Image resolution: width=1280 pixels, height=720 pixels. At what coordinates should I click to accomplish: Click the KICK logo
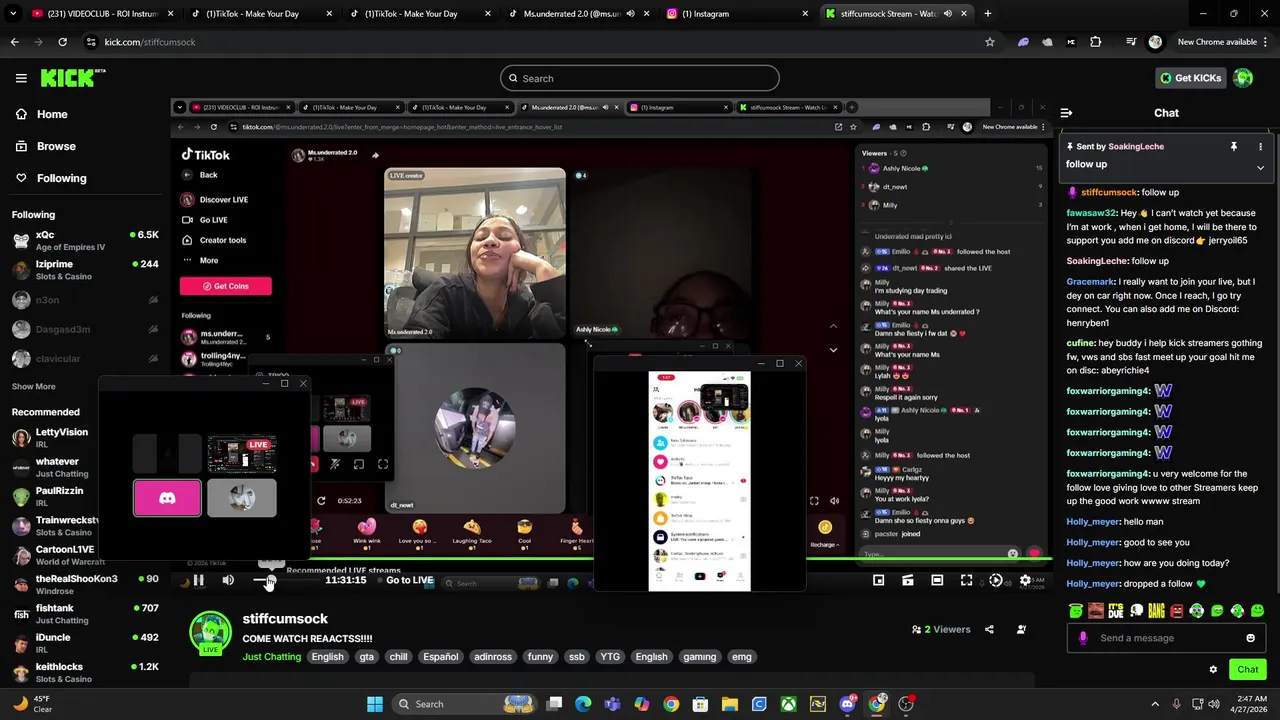coord(72,78)
